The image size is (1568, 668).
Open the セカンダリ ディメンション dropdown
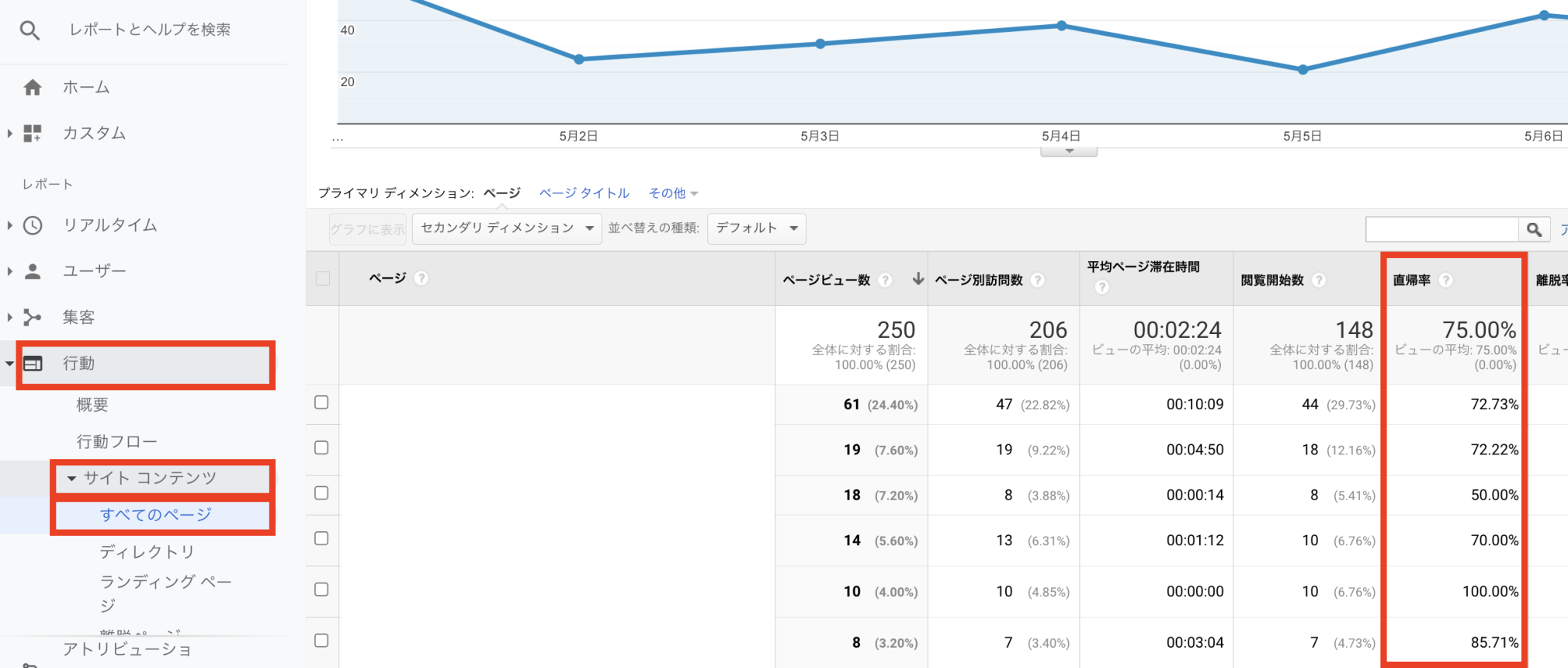coord(507,228)
